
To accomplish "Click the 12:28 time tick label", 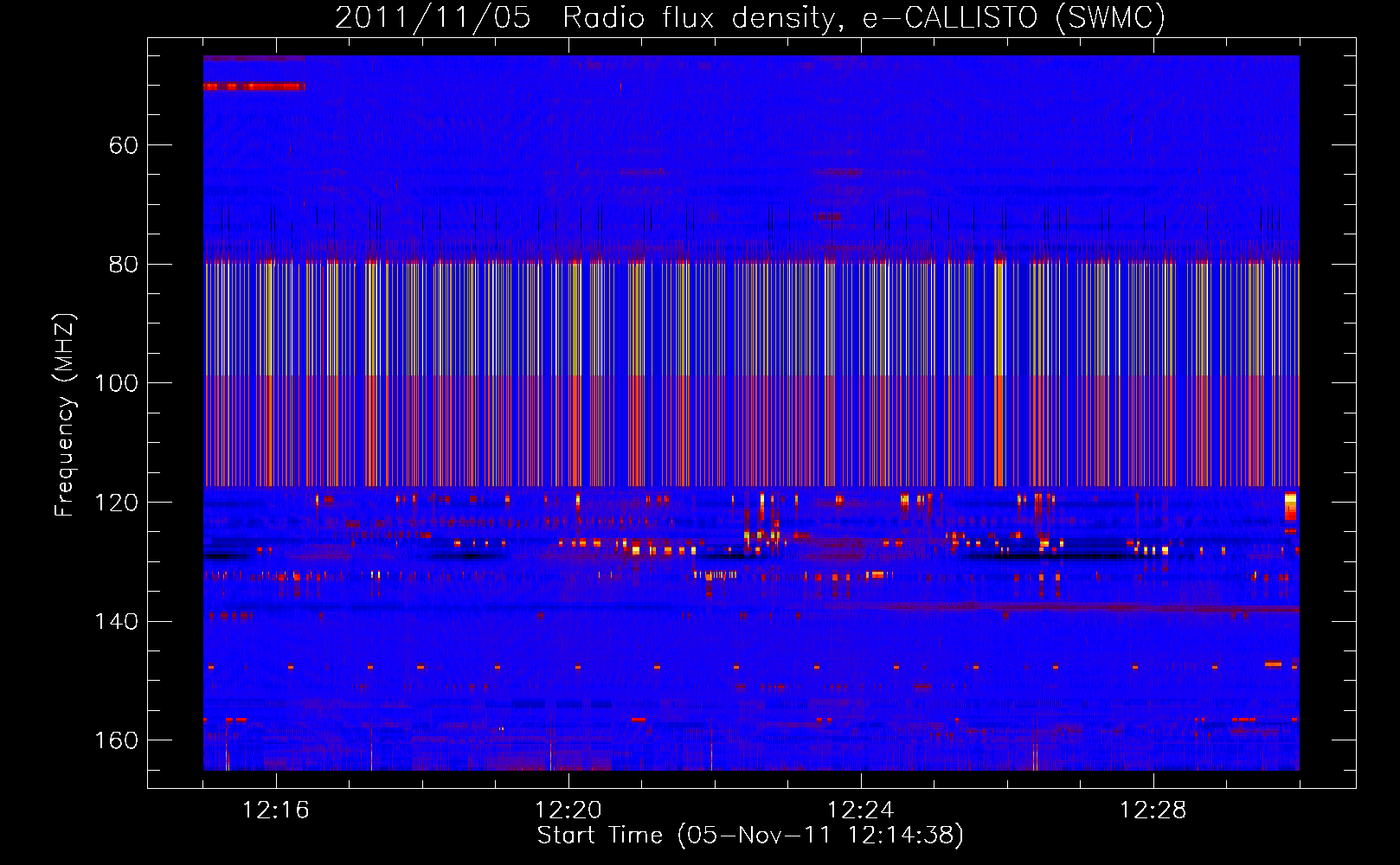I will (1153, 811).
